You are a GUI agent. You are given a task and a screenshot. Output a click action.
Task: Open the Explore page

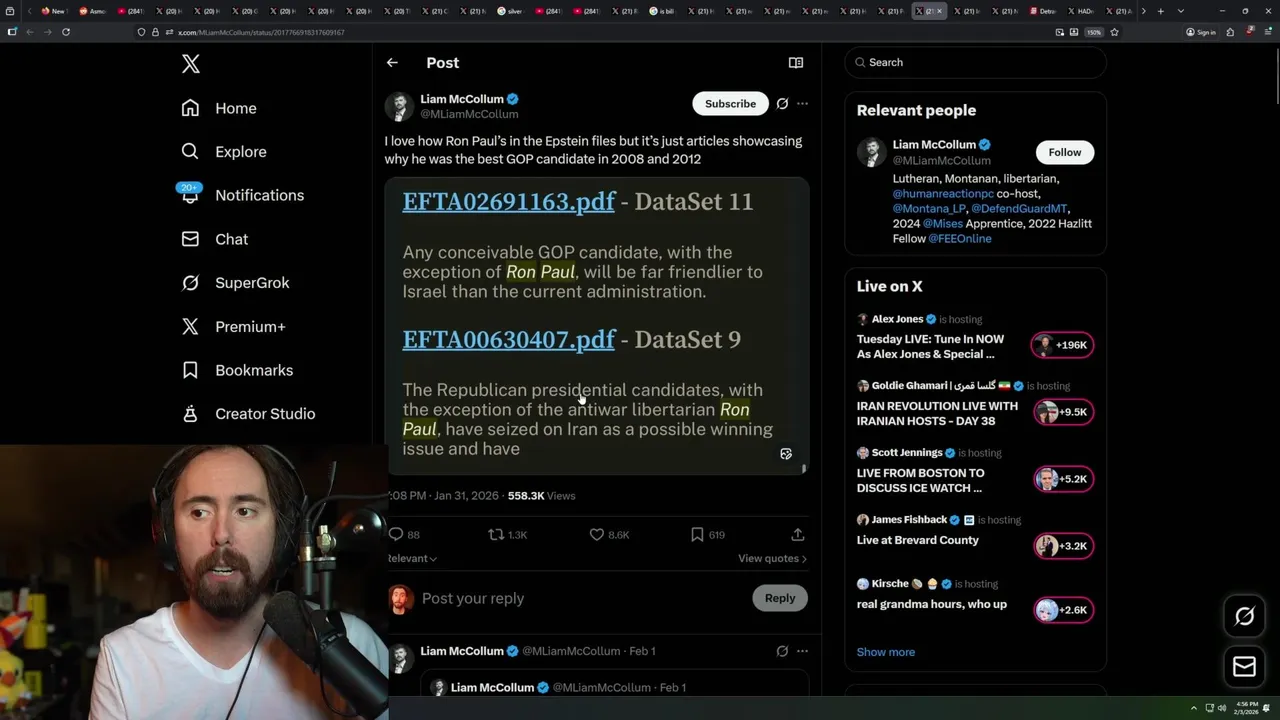click(224, 152)
